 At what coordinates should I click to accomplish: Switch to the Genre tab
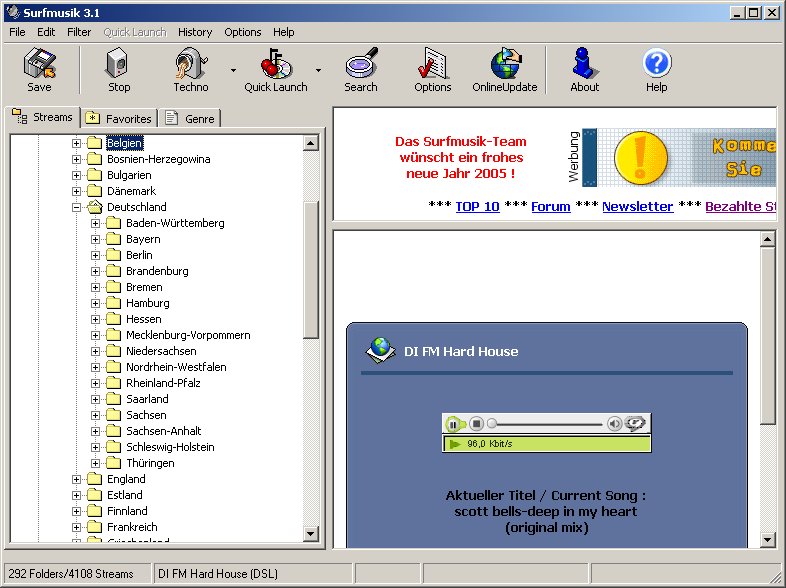191,119
